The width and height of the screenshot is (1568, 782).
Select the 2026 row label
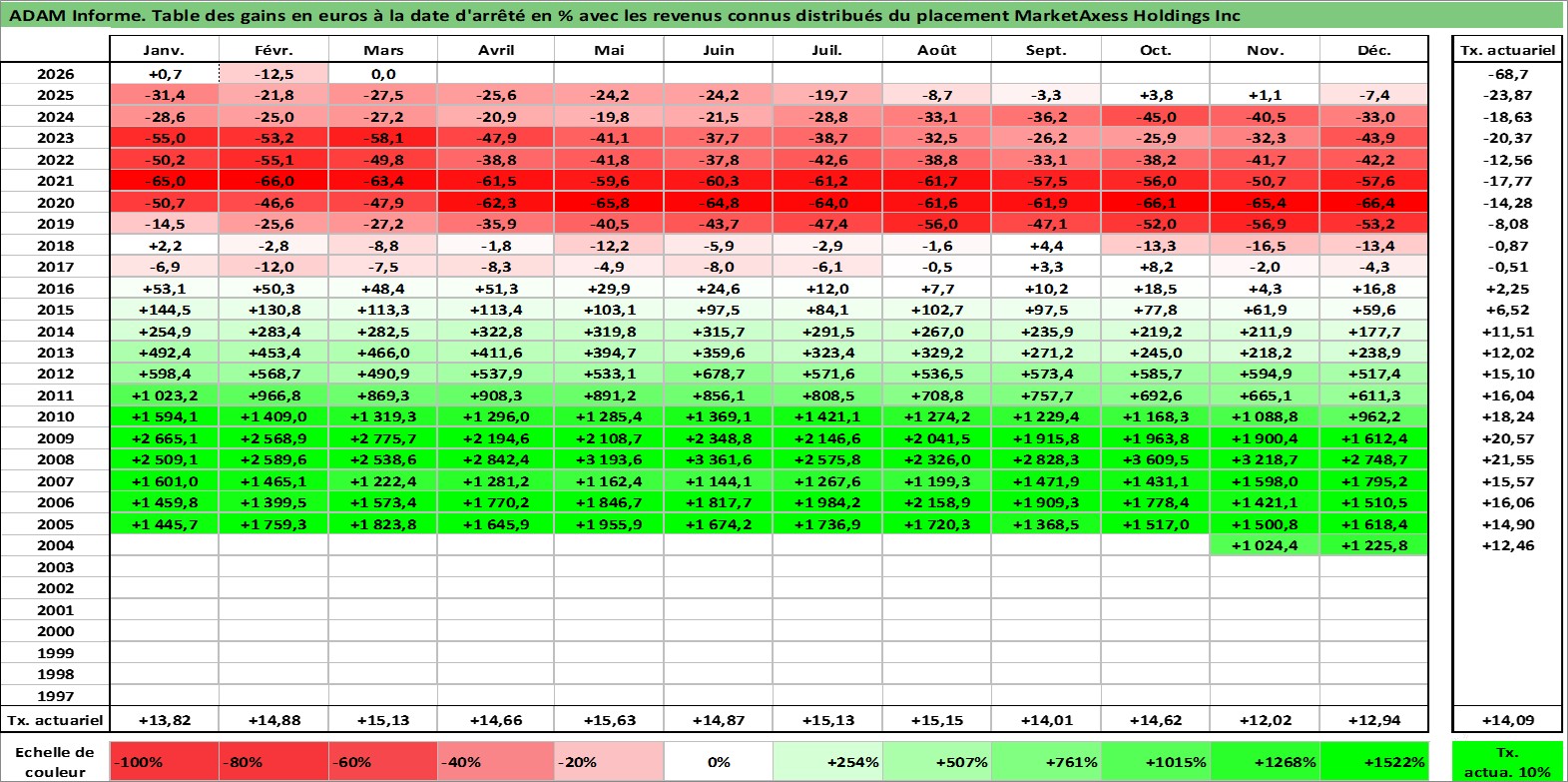[55, 74]
